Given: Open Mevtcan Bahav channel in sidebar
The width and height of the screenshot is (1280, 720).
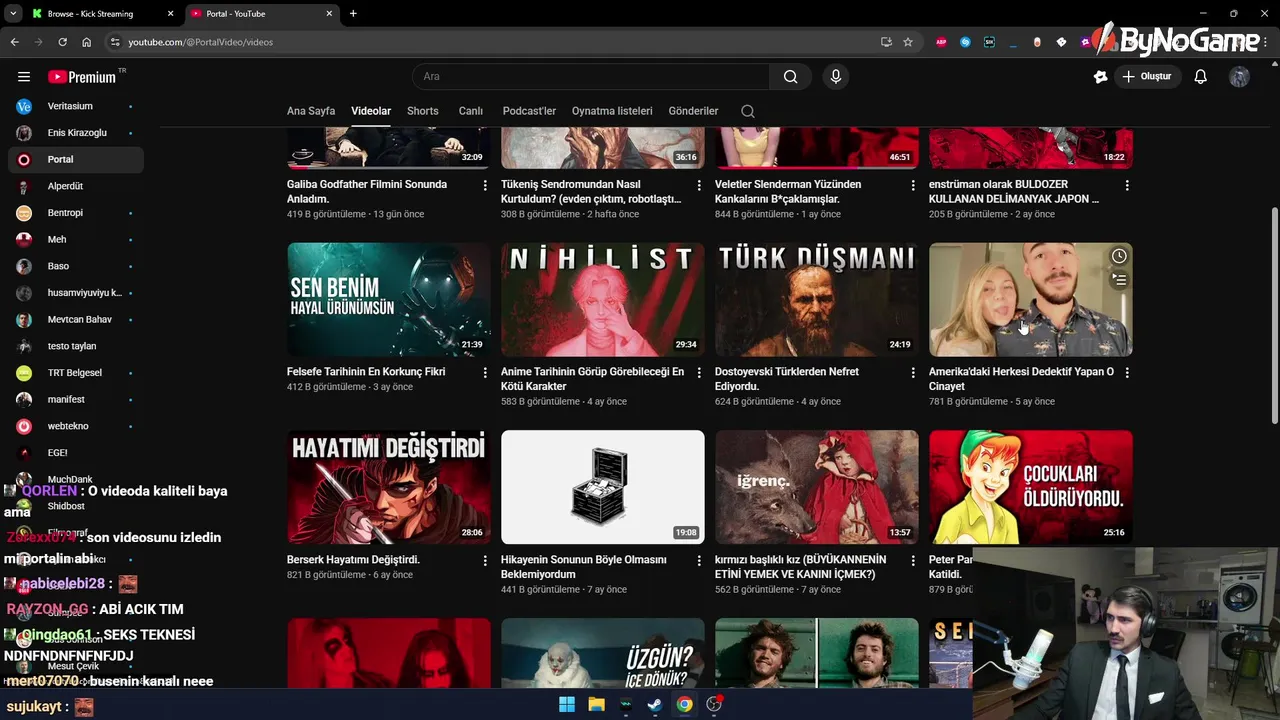Looking at the screenshot, I should point(76,320).
